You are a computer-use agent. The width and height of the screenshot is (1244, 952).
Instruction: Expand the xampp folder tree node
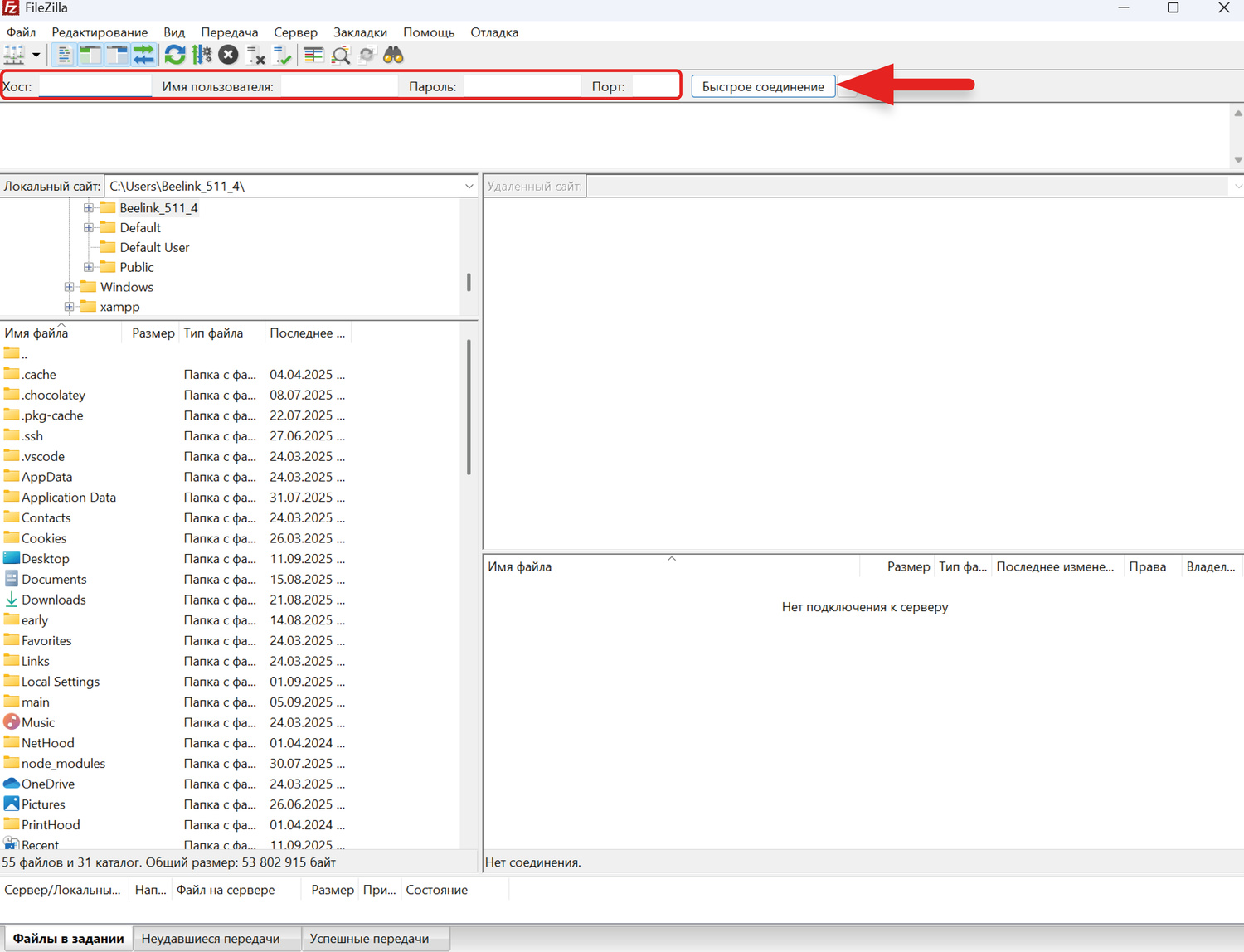70,307
